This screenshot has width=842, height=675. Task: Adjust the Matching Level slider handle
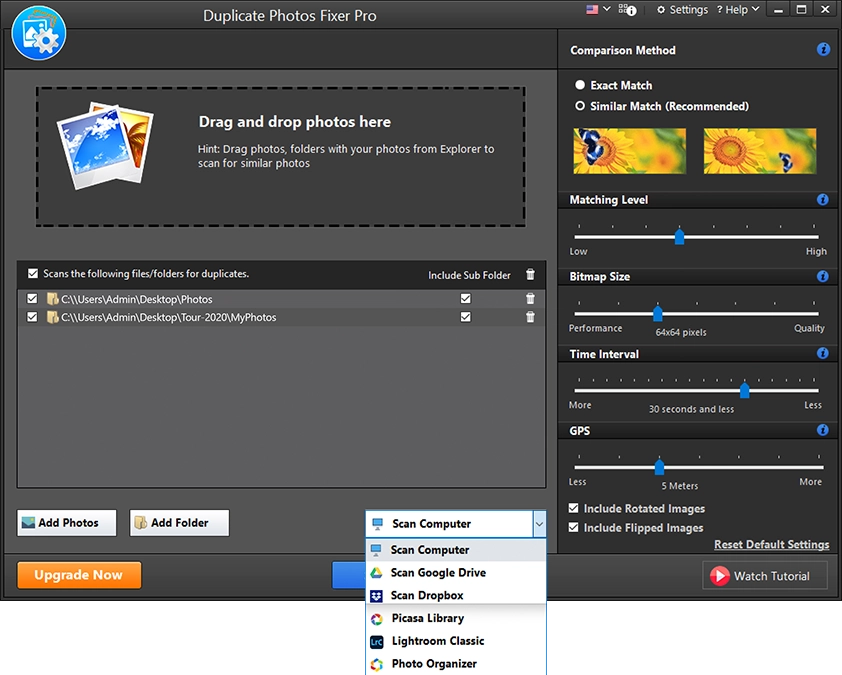pyautogui.click(x=679, y=236)
